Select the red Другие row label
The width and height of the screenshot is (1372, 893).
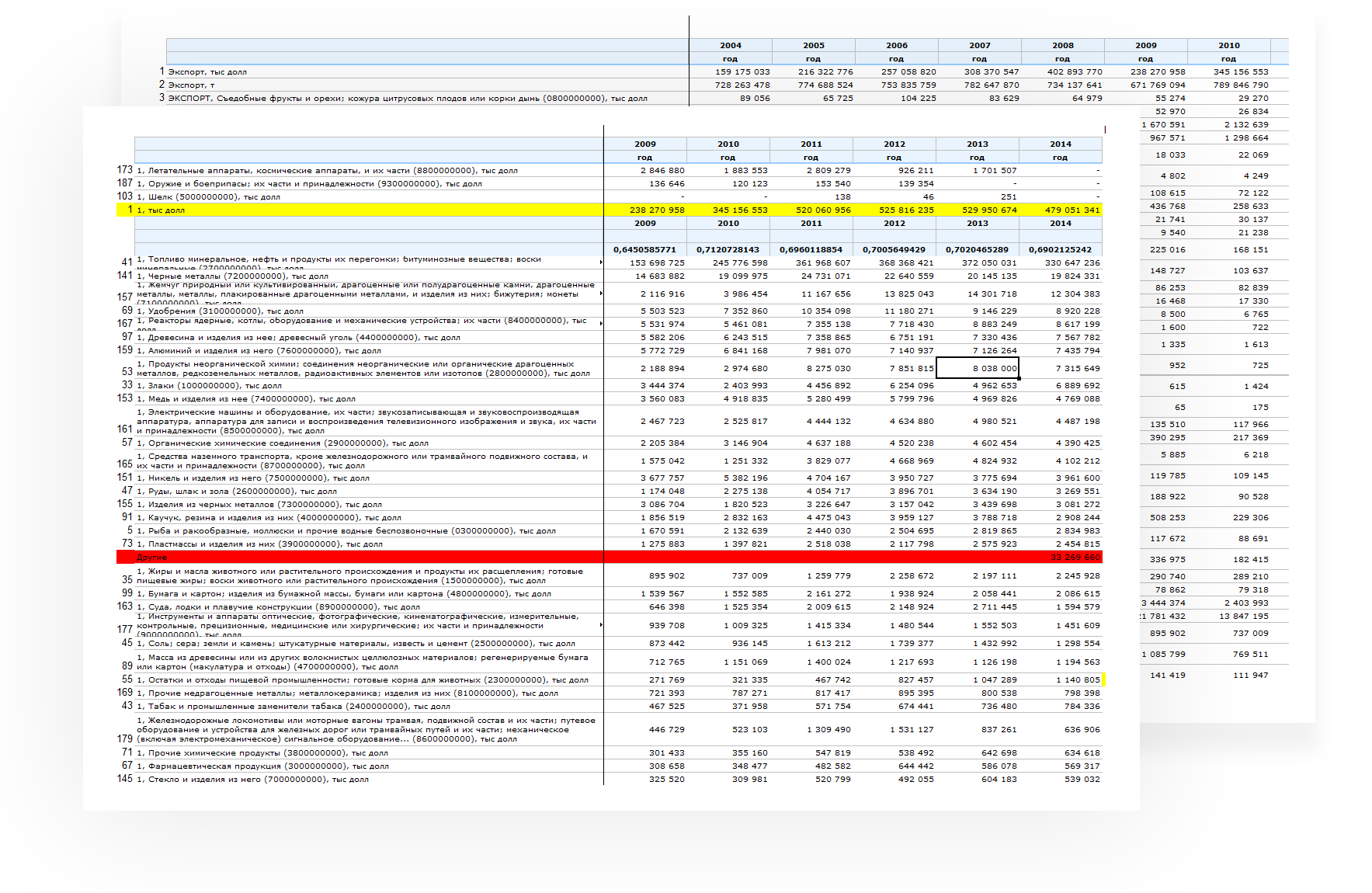tap(152, 558)
